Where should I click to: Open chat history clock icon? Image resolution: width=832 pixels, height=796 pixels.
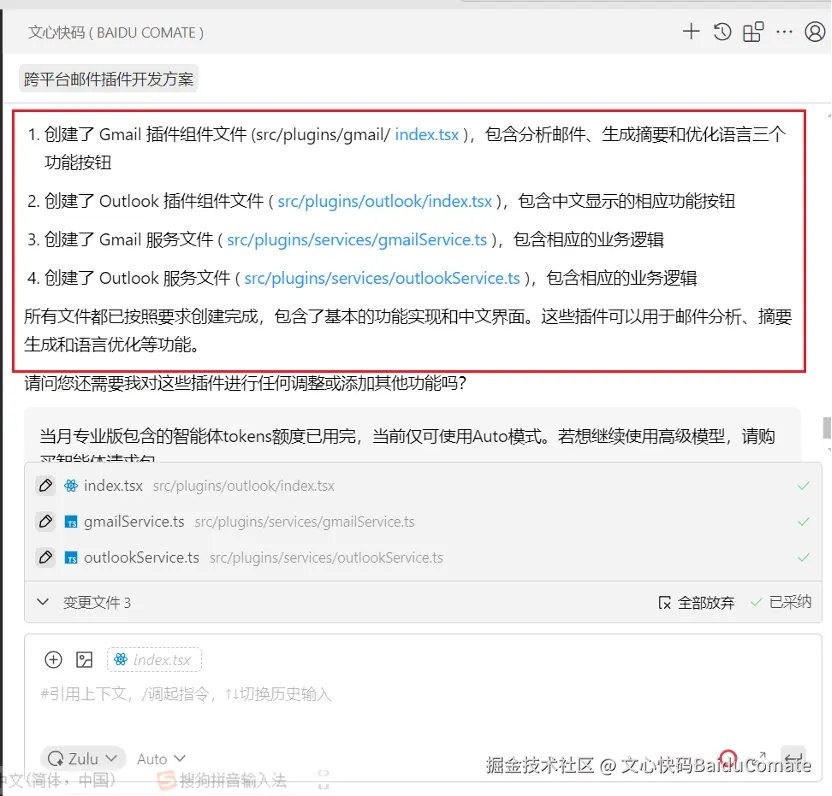[x=722, y=32]
